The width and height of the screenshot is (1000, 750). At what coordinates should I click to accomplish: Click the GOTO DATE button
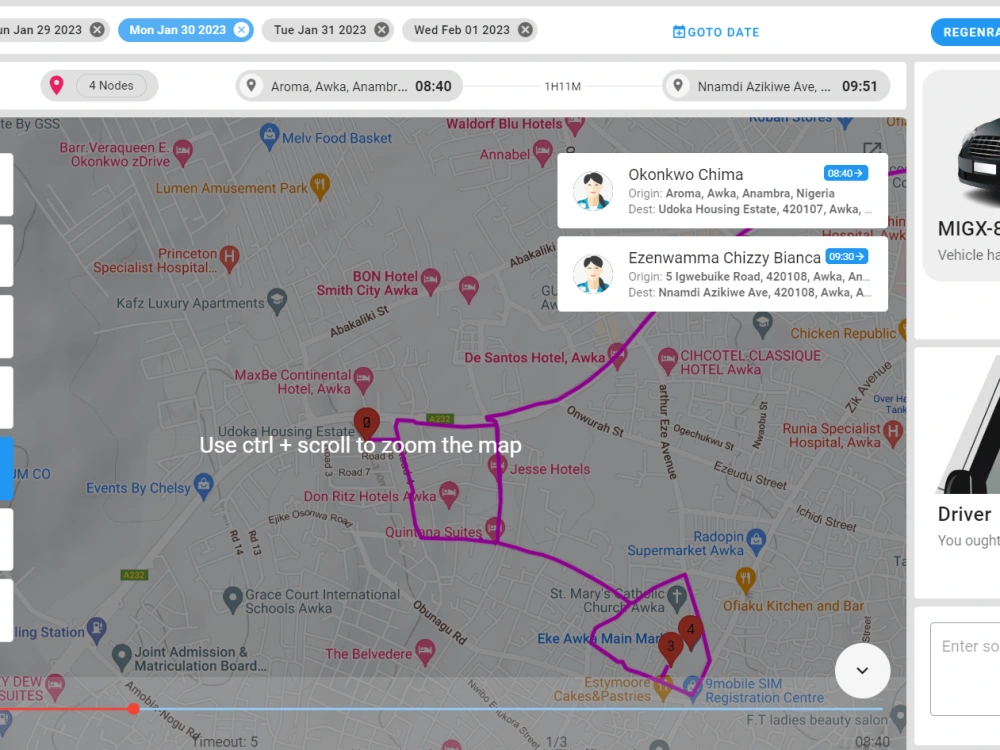point(716,32)
